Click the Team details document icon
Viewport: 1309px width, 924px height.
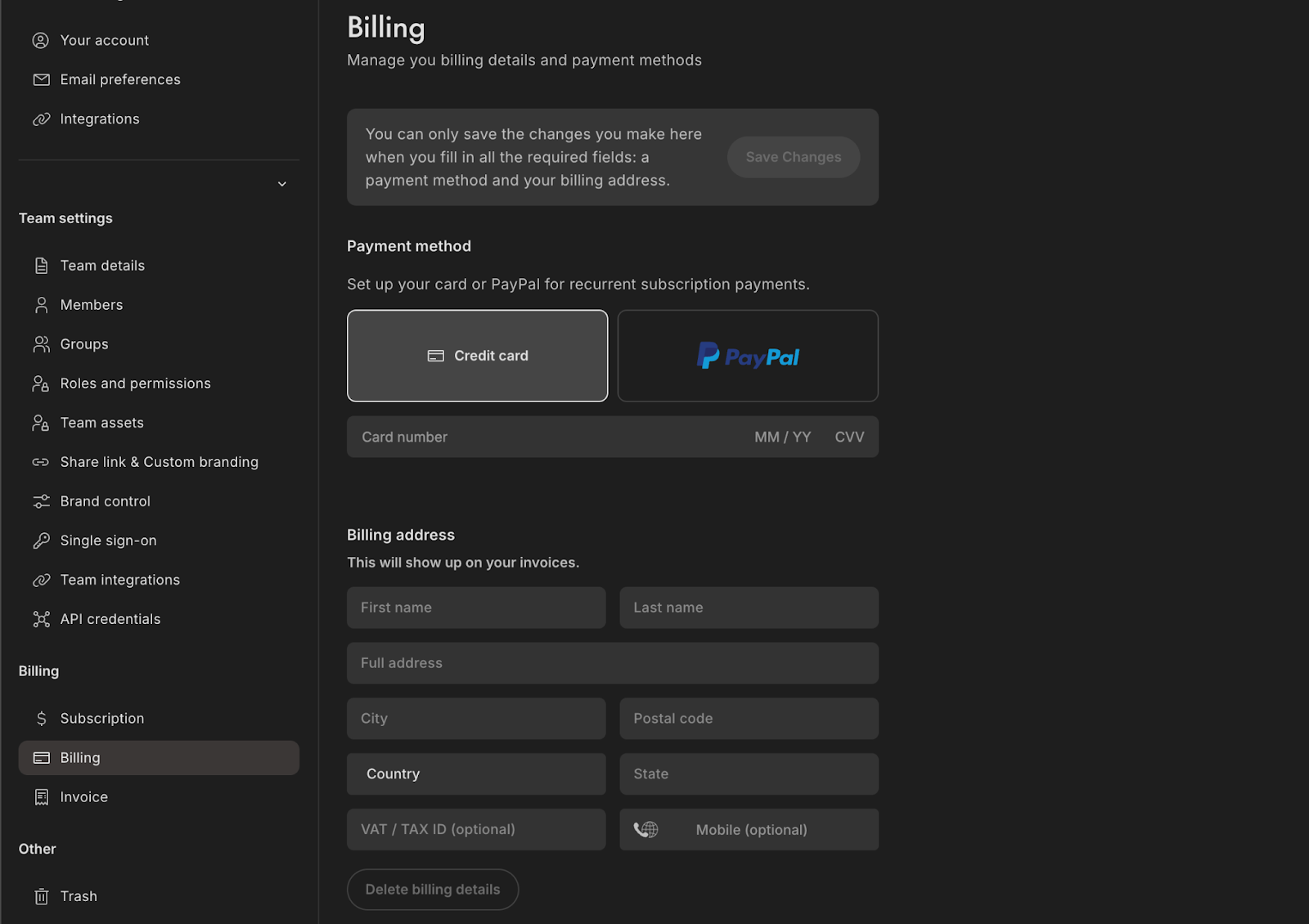point(41,266)
